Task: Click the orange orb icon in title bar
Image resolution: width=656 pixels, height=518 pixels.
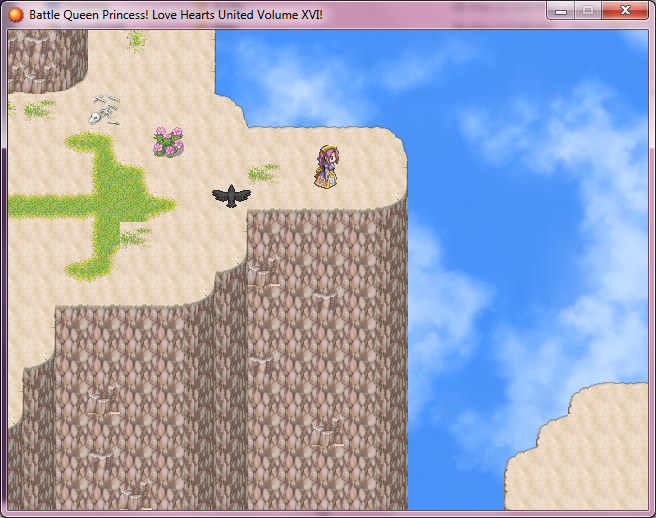Action: coord(16,14)
